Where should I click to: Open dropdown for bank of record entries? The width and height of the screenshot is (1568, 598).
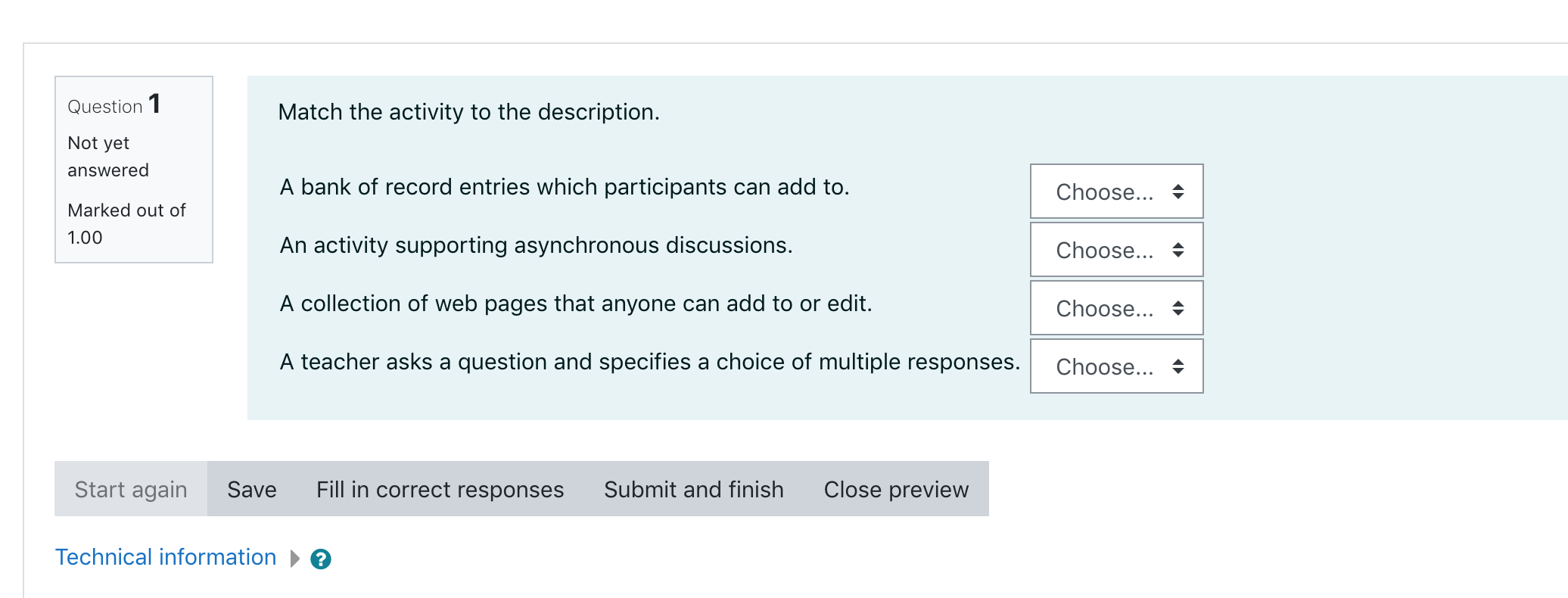[x=1116, y=192]
